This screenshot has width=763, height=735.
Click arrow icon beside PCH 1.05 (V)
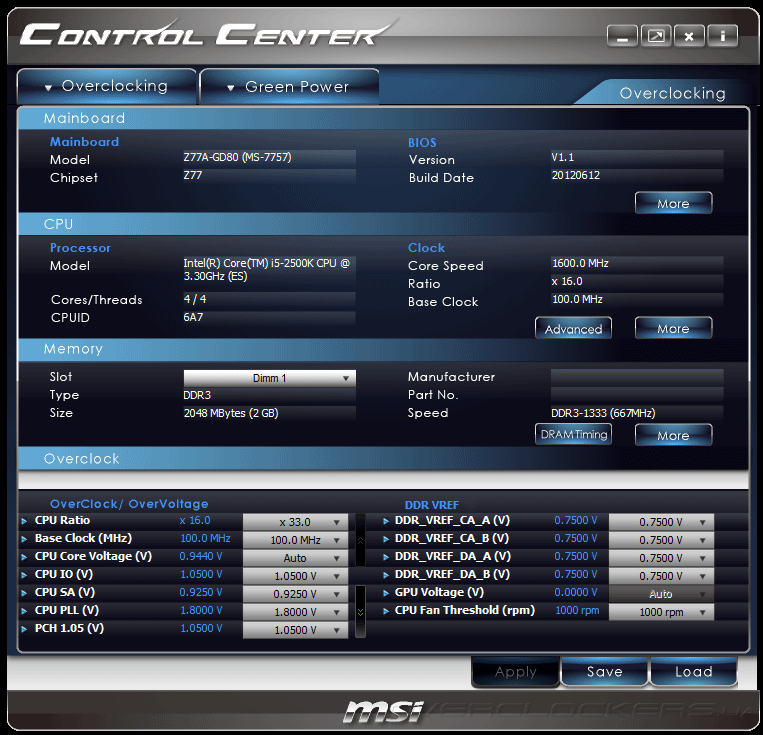(24, 629)
